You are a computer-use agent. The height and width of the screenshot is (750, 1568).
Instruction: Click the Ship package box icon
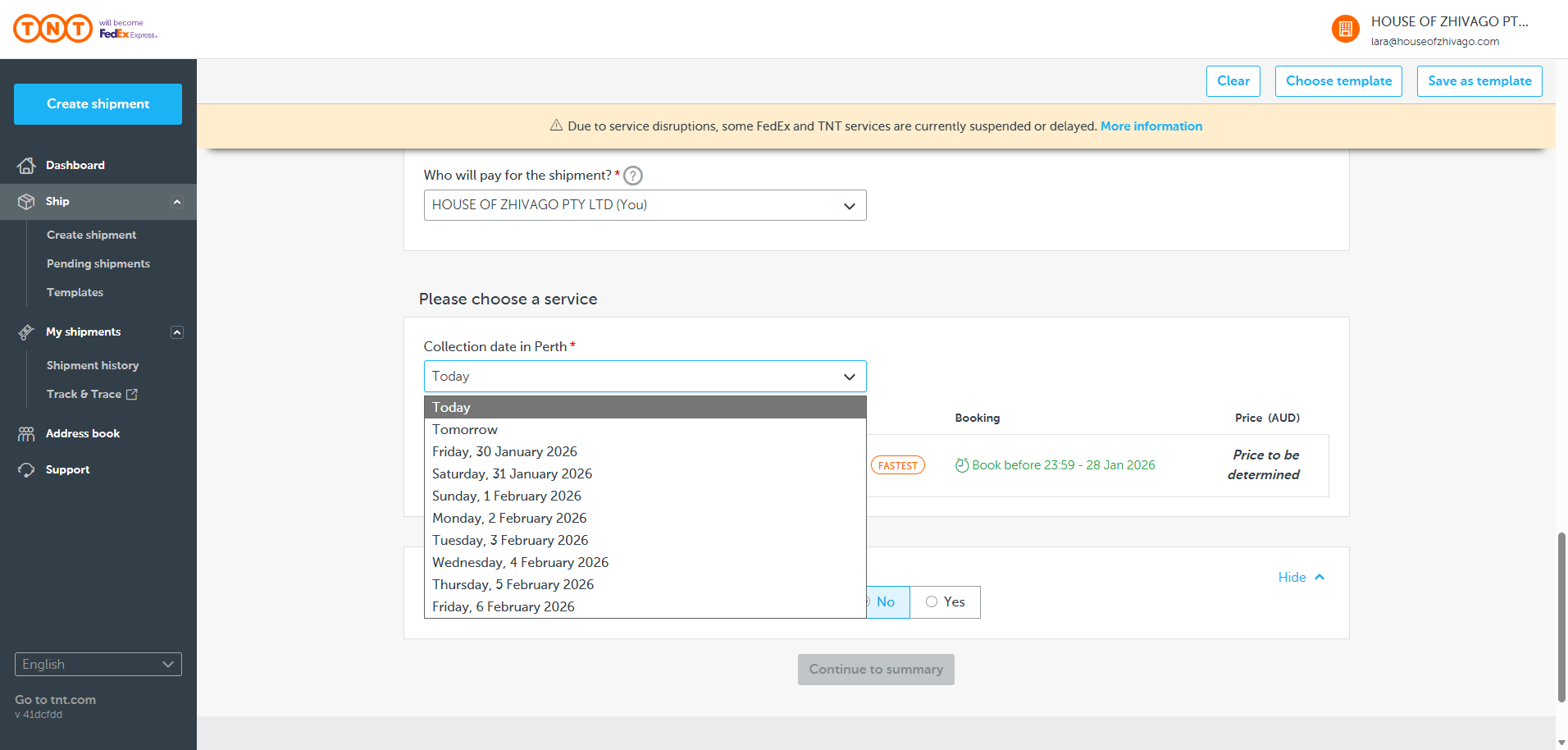tap(26, 202)
